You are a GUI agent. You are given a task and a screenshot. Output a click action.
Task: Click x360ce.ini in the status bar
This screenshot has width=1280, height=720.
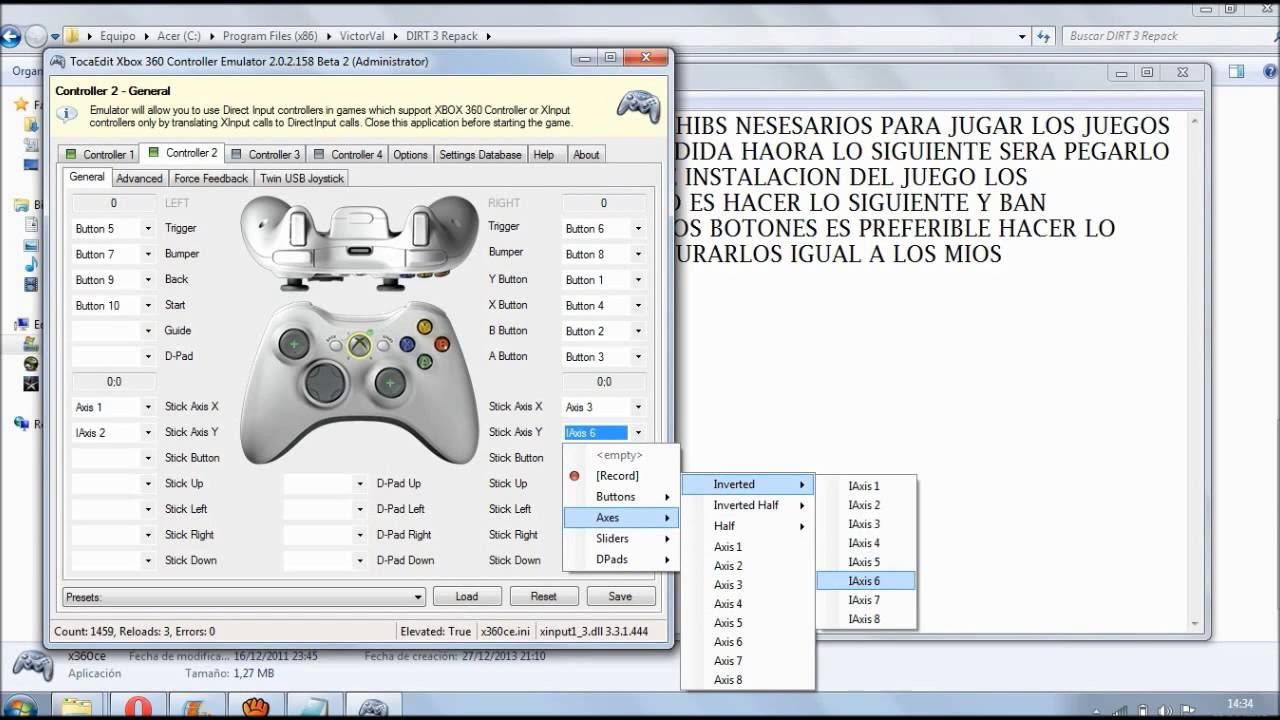(x=506, y=631)
